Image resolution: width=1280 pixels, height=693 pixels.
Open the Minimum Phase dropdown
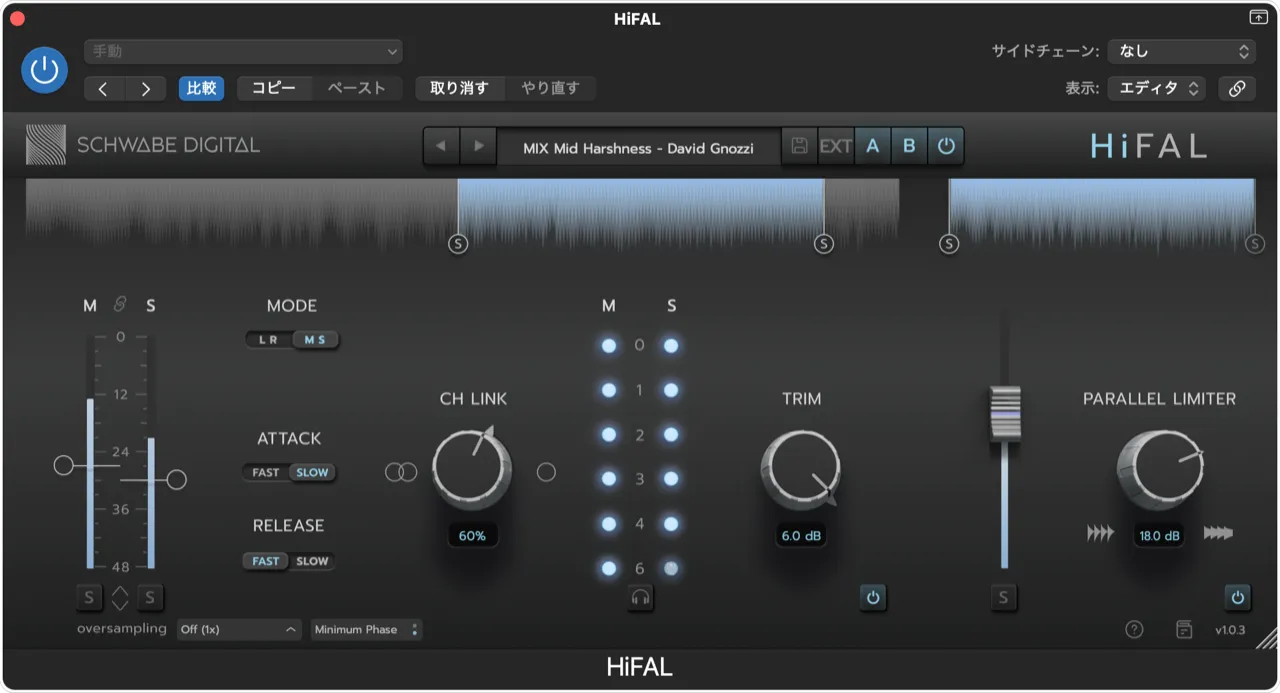(365, 630)
